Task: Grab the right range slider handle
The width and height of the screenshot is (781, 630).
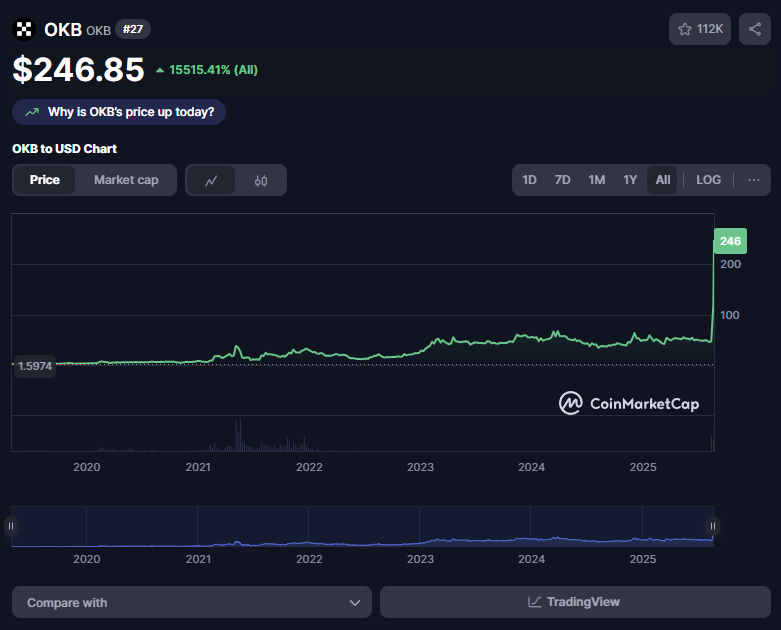Action: click(x=713, y=526)
